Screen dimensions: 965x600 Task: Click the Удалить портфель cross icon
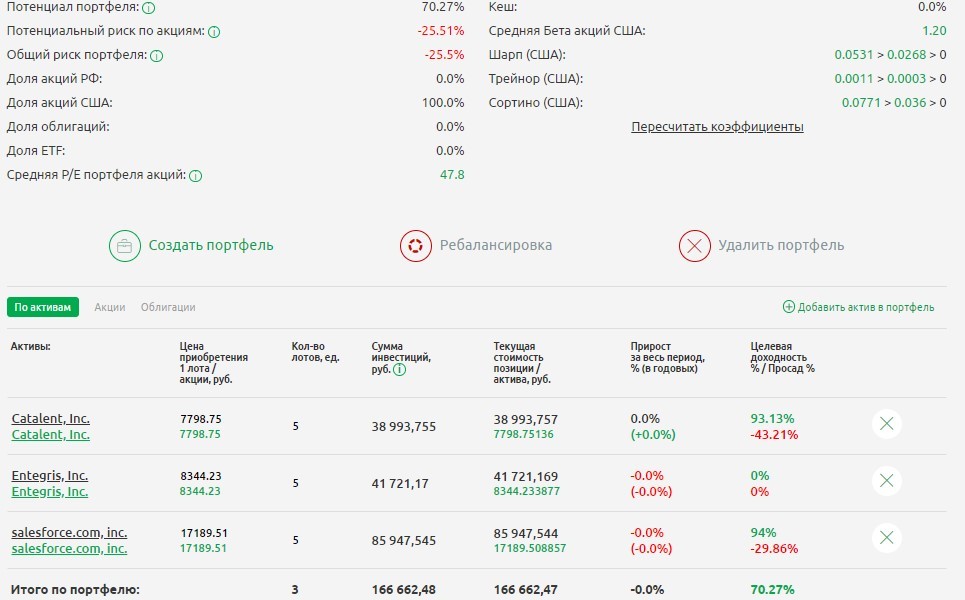pyautogui.click(x=694, y=246)
